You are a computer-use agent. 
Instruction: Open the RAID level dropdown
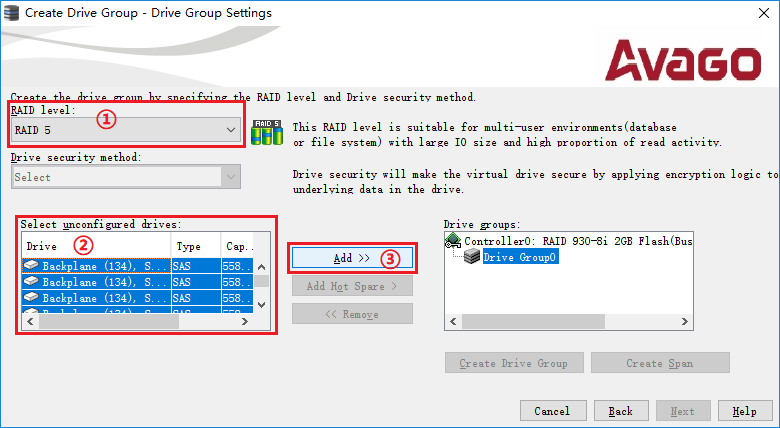point(231,130)
